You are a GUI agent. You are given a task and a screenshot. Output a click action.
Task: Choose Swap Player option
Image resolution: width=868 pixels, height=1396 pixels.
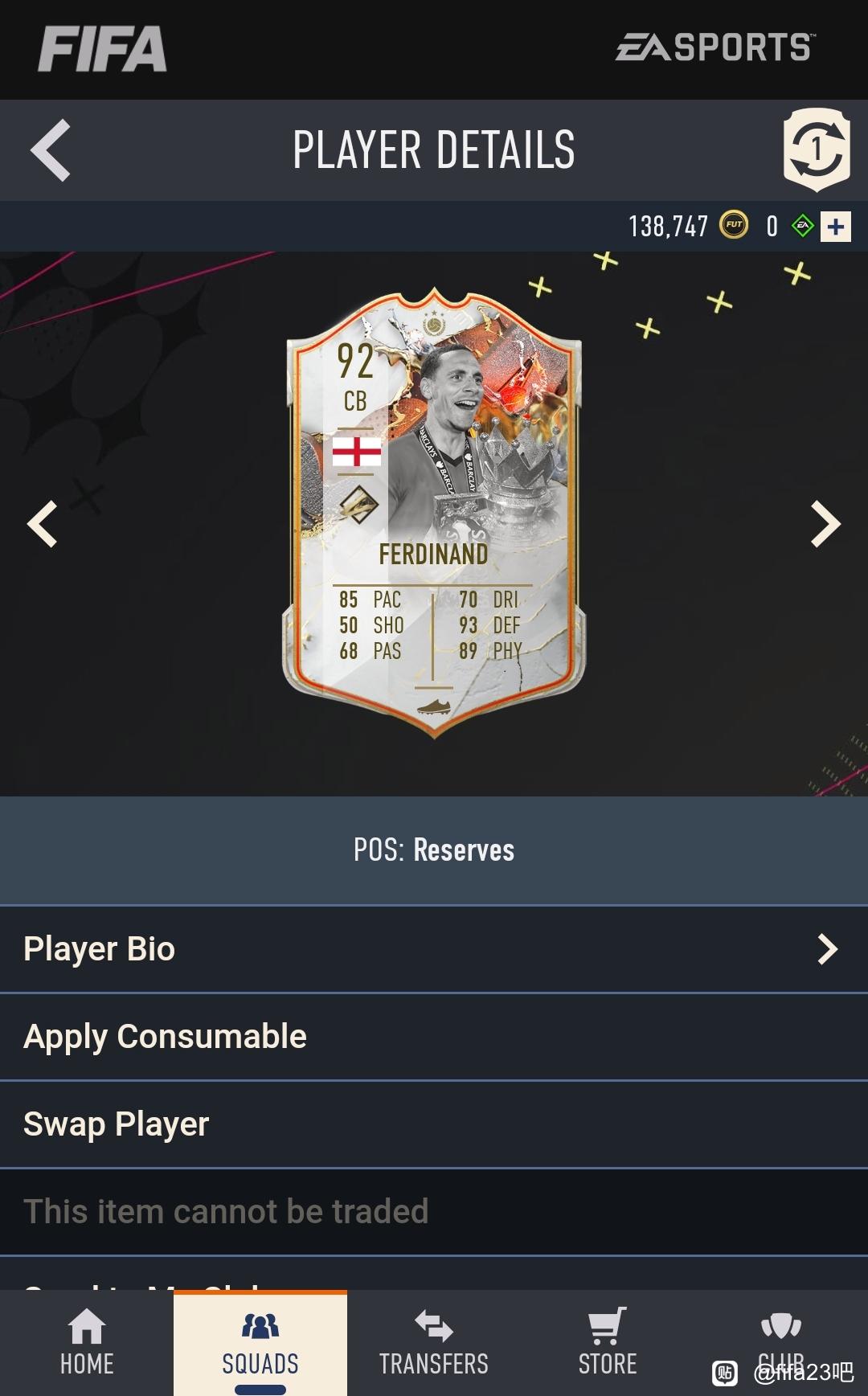point(434,1124)
